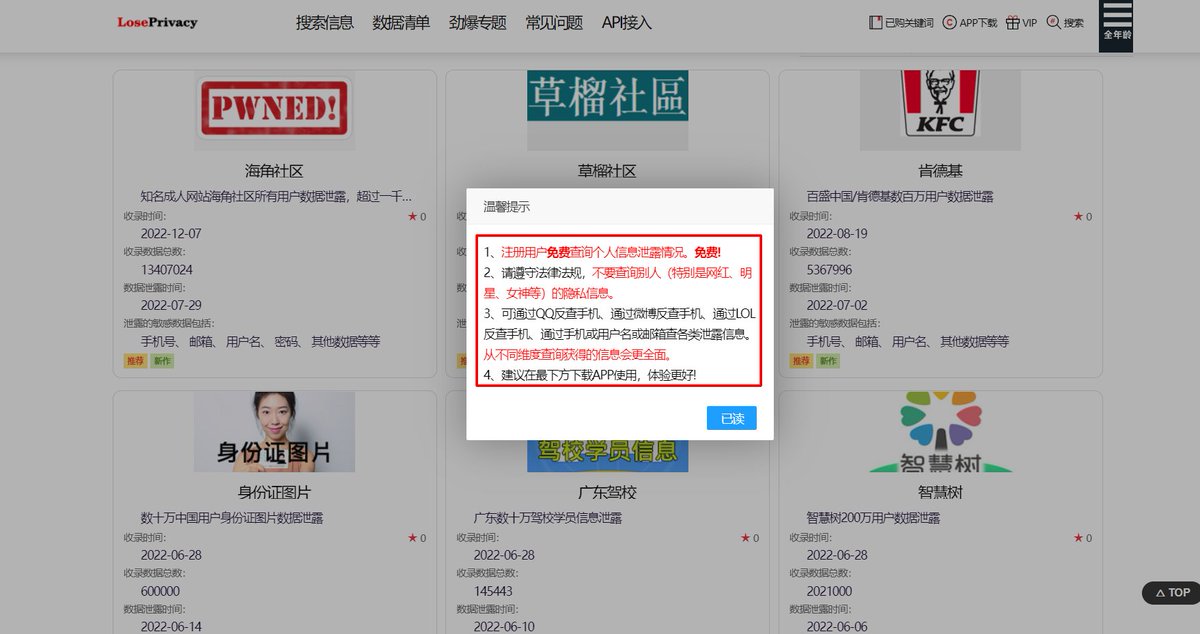Star the 肯德基 card
The image size is (1200, 634).
1078,216
